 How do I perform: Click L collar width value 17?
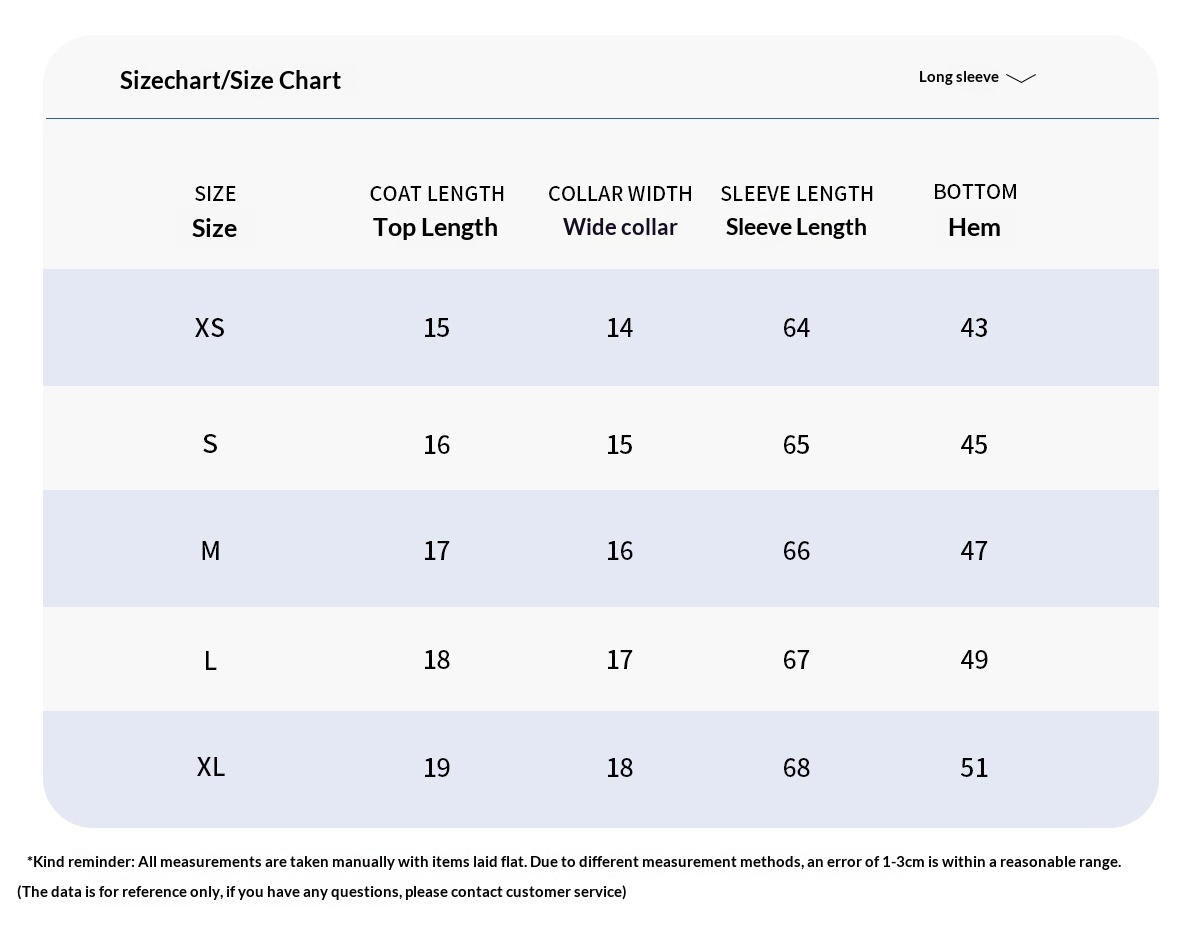pyautogui.click(x=620, y=660)
